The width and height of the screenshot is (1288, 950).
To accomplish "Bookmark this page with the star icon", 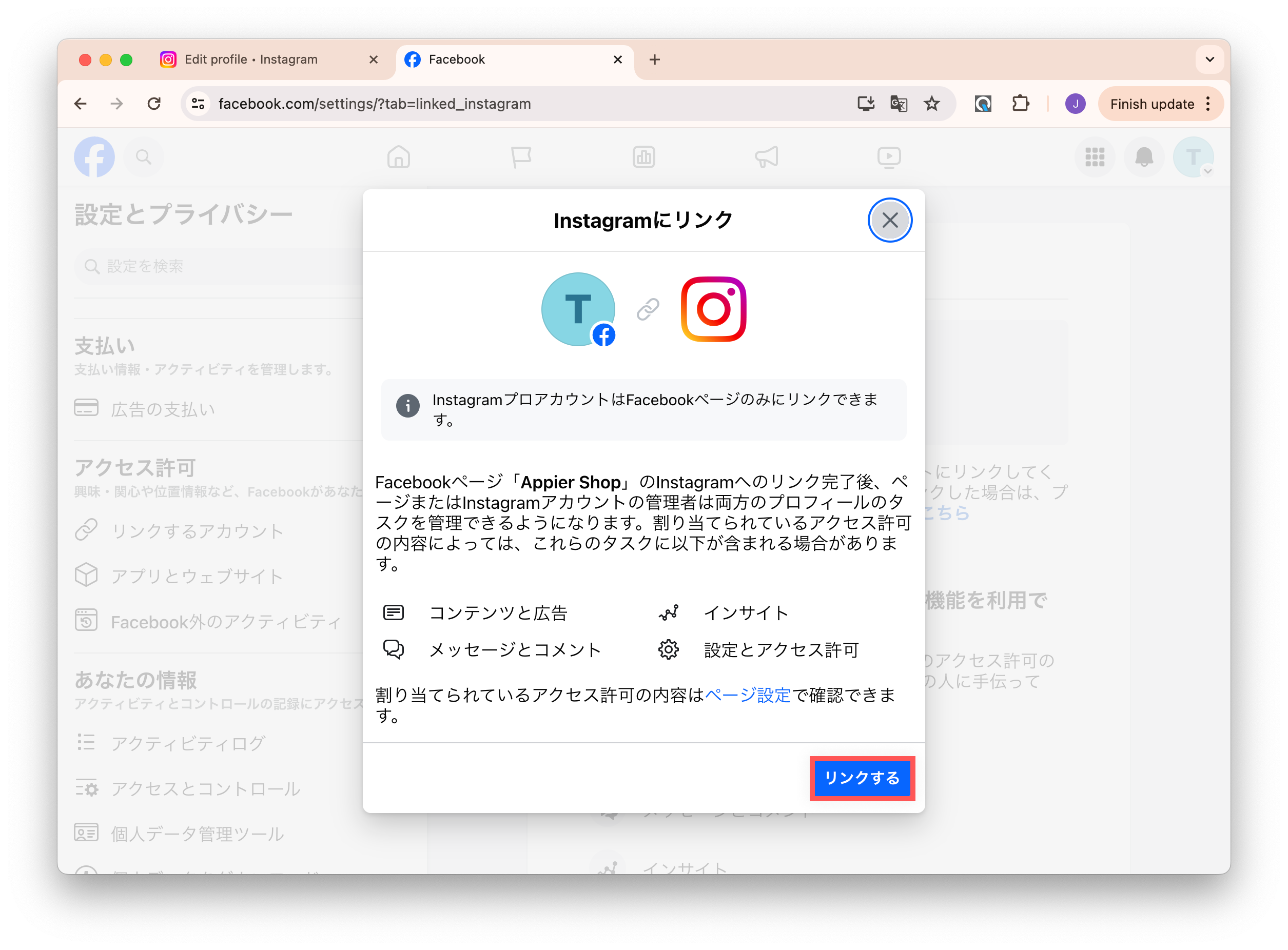I will pyautogui.click(x=932, y=104).
